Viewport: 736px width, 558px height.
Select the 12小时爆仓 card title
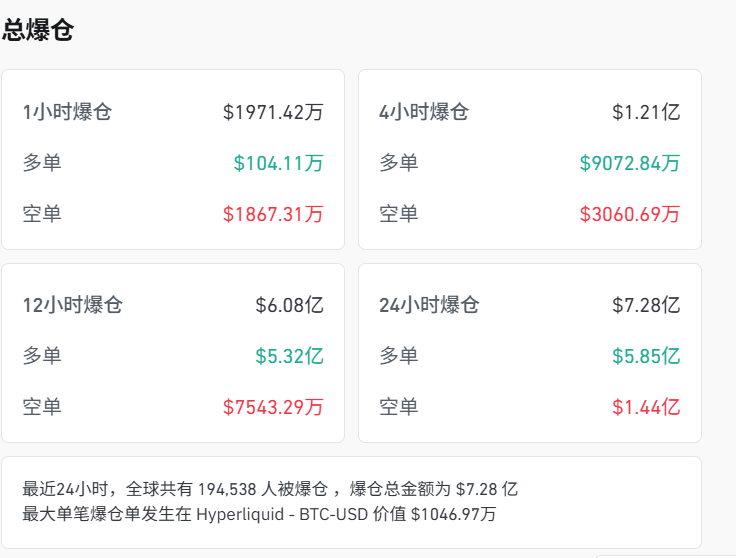click(72, 305)
